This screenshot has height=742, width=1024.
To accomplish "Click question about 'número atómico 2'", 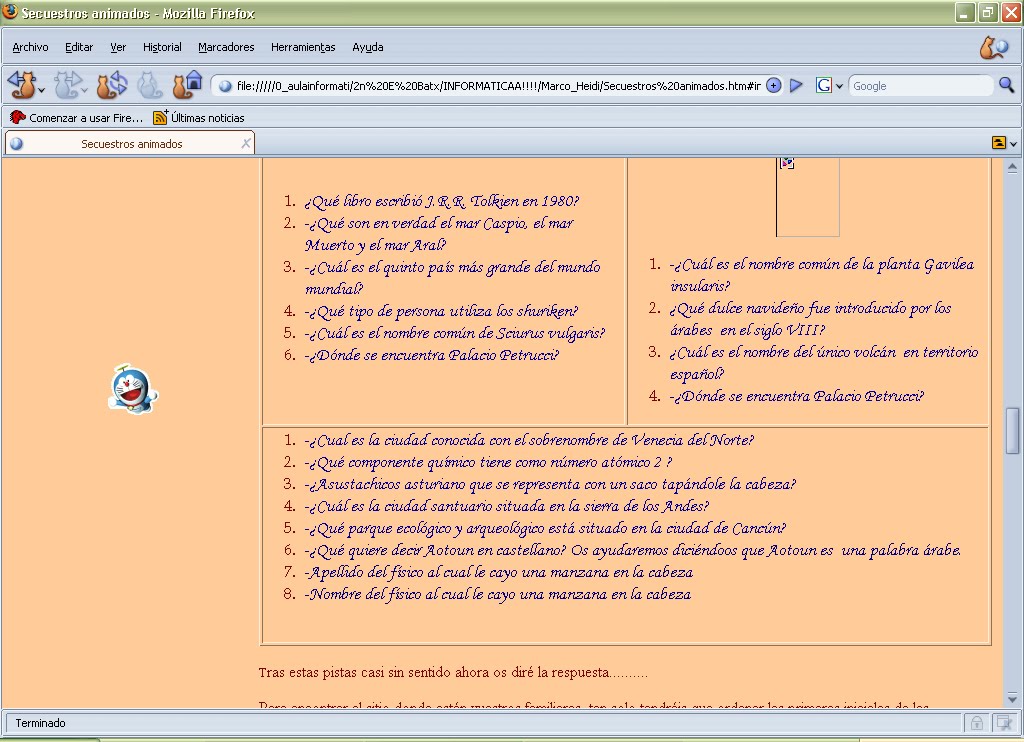I will tap(488, 462).
